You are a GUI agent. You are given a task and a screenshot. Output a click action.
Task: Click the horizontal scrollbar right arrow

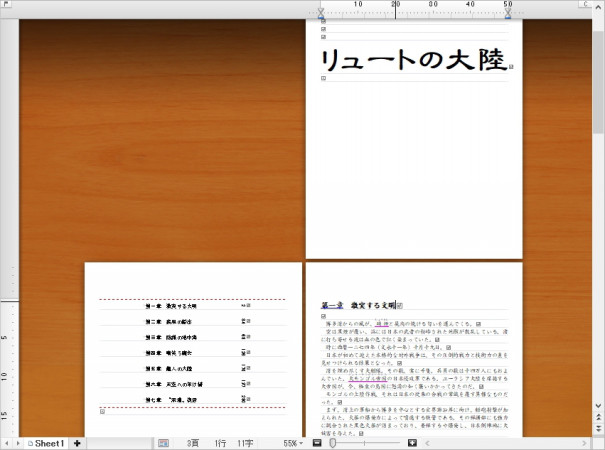click(x=584, y=443)
